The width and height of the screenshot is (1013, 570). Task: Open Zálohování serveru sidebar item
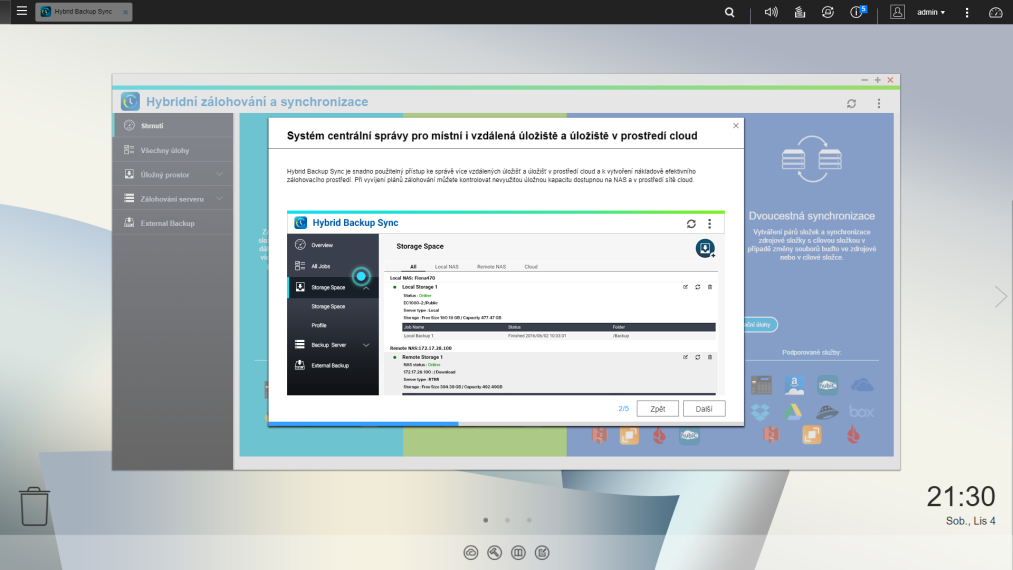173,199
